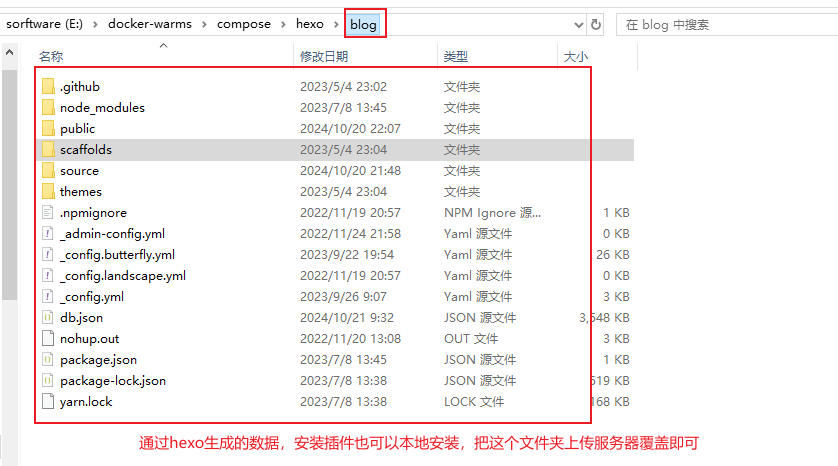The width and height of the screenshot is (838, 466).
Task: Go to hexo folder in the breadcrumb
Action: 310,24
